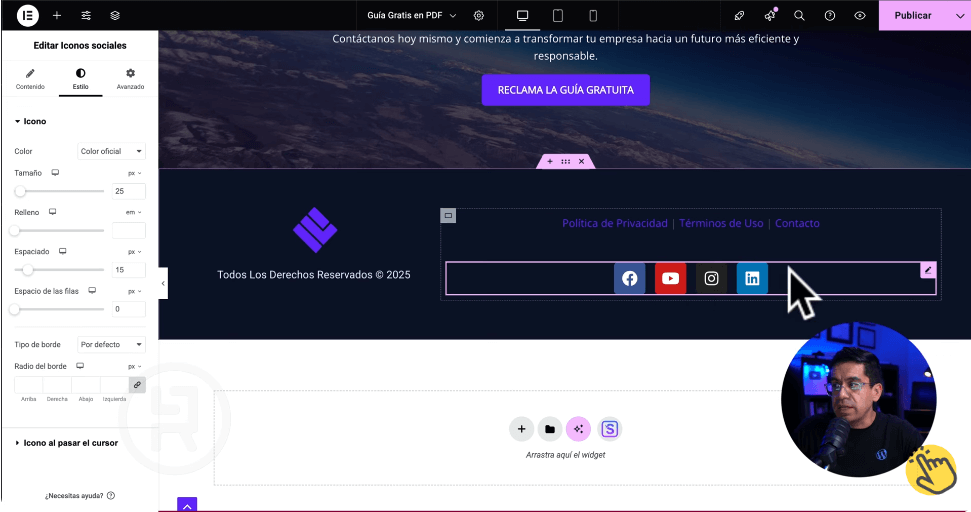The height and width of the screenshot is (512, 971).
Task: Add template folder circle button
Action: point(550,429)
